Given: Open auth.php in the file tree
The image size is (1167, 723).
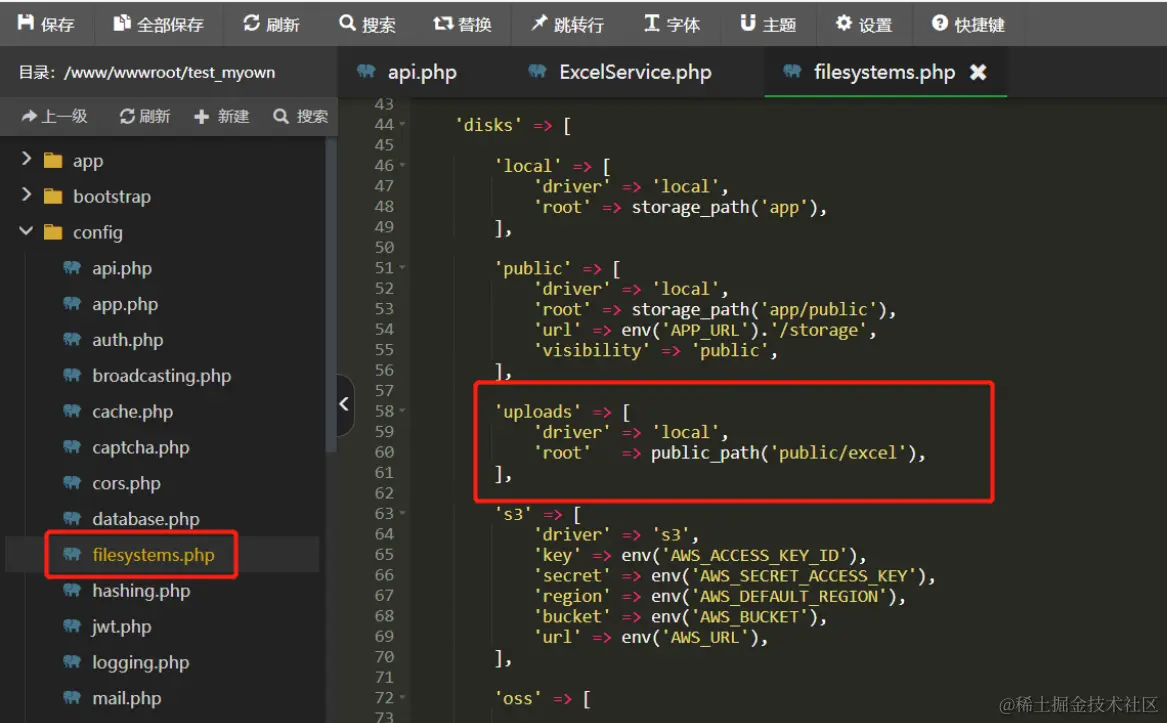Looking at the screenshot, I should (127, 340).
